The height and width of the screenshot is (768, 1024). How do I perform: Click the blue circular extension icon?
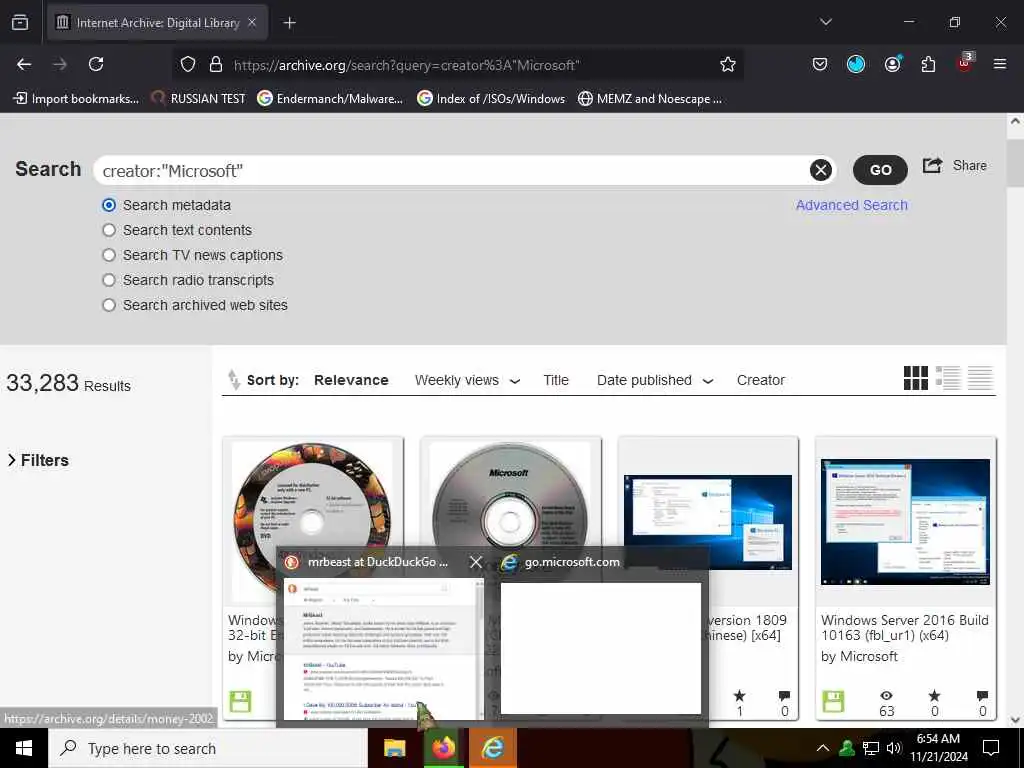click(856, 64)
